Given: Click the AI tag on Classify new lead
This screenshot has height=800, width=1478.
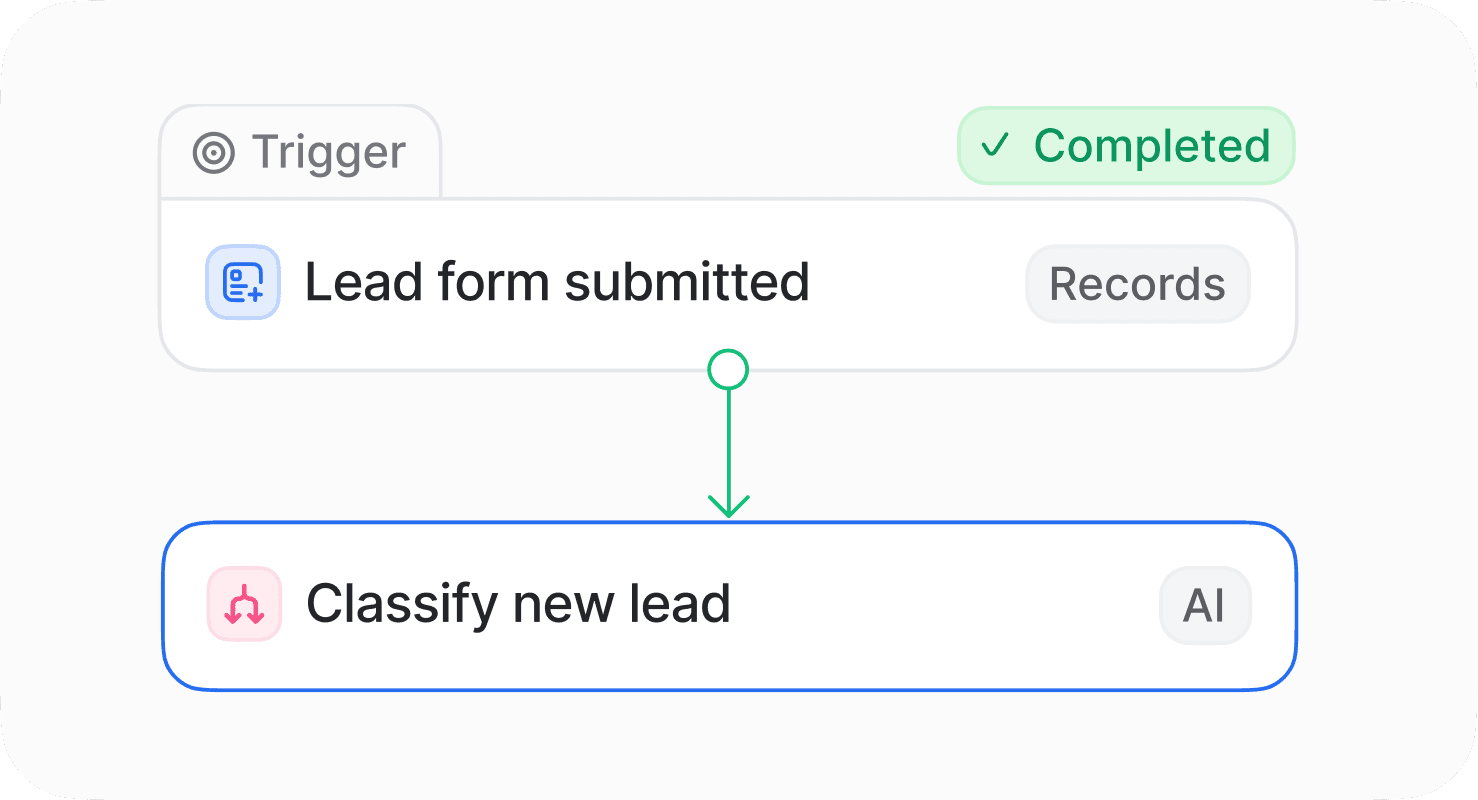Looking at the screenshot, I should pos(1205,604).
